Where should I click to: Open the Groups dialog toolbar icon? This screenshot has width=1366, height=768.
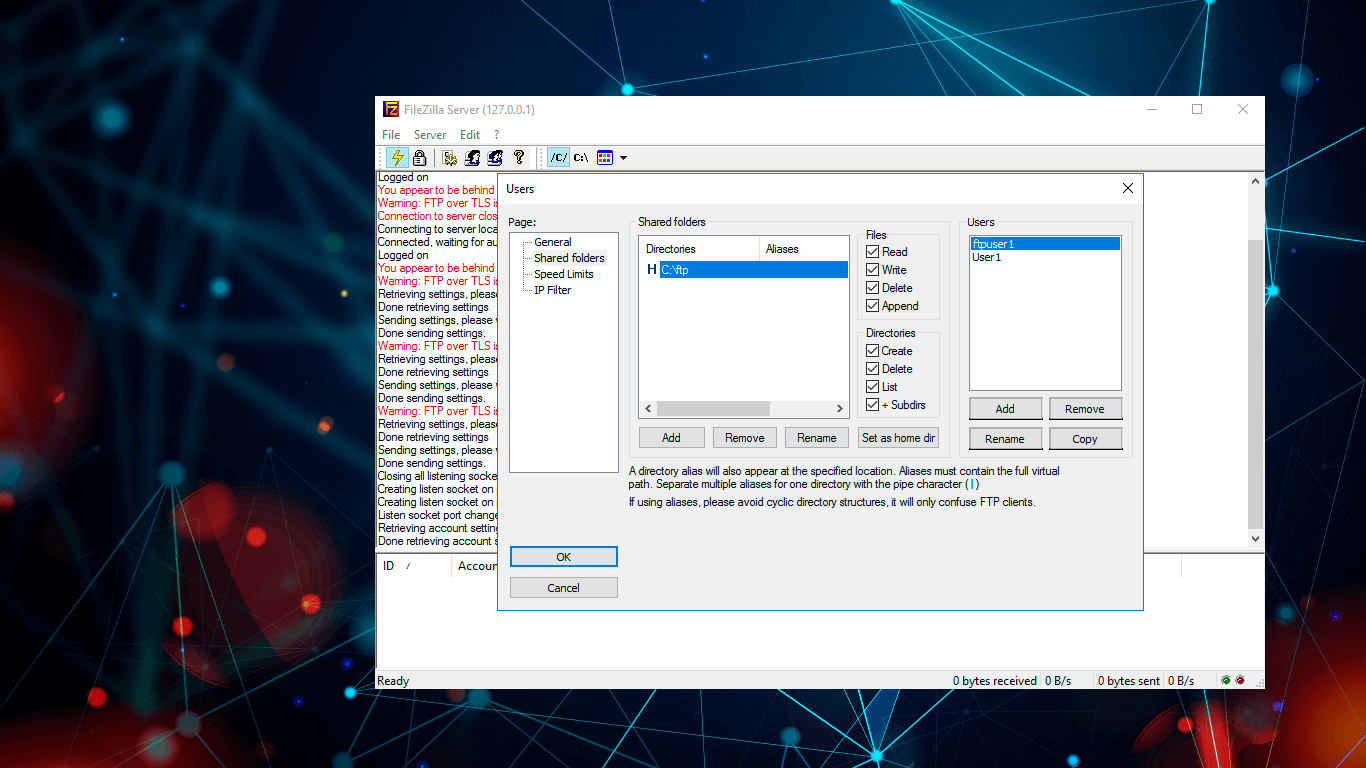(x=494, y=157)
